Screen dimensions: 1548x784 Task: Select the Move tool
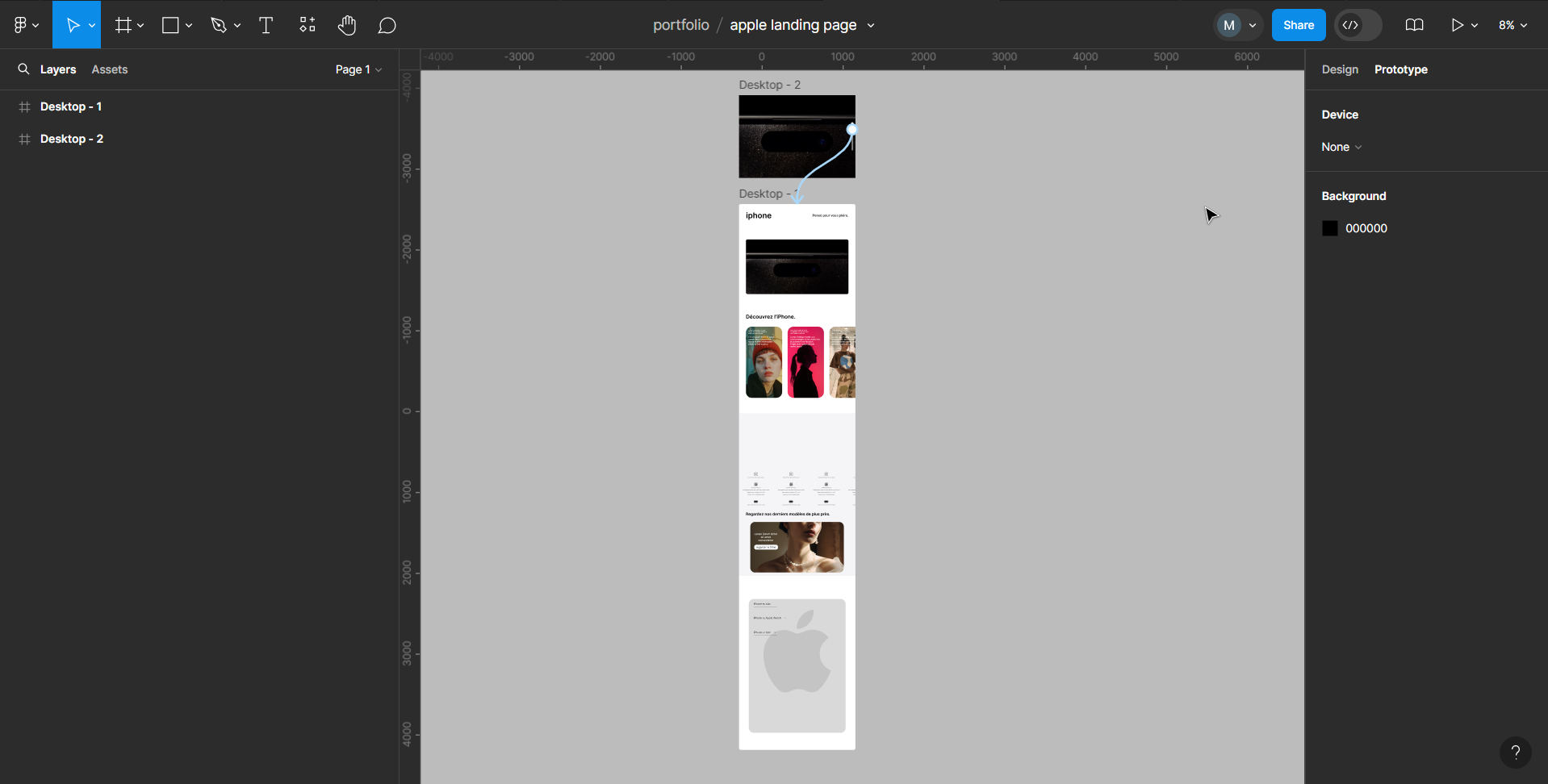click(73, 25)
